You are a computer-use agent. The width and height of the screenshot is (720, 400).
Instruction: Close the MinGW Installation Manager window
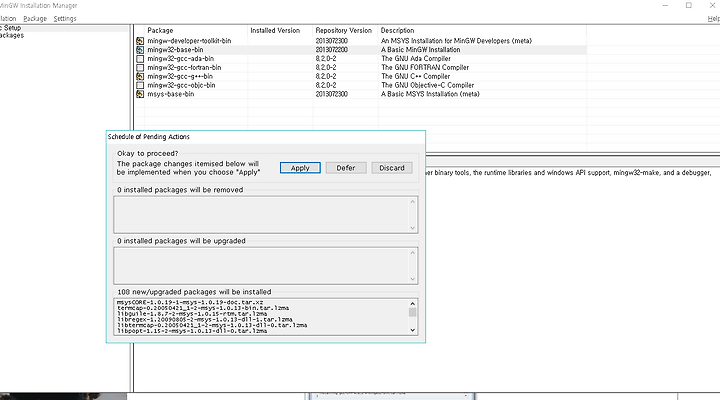click(712, 6)
